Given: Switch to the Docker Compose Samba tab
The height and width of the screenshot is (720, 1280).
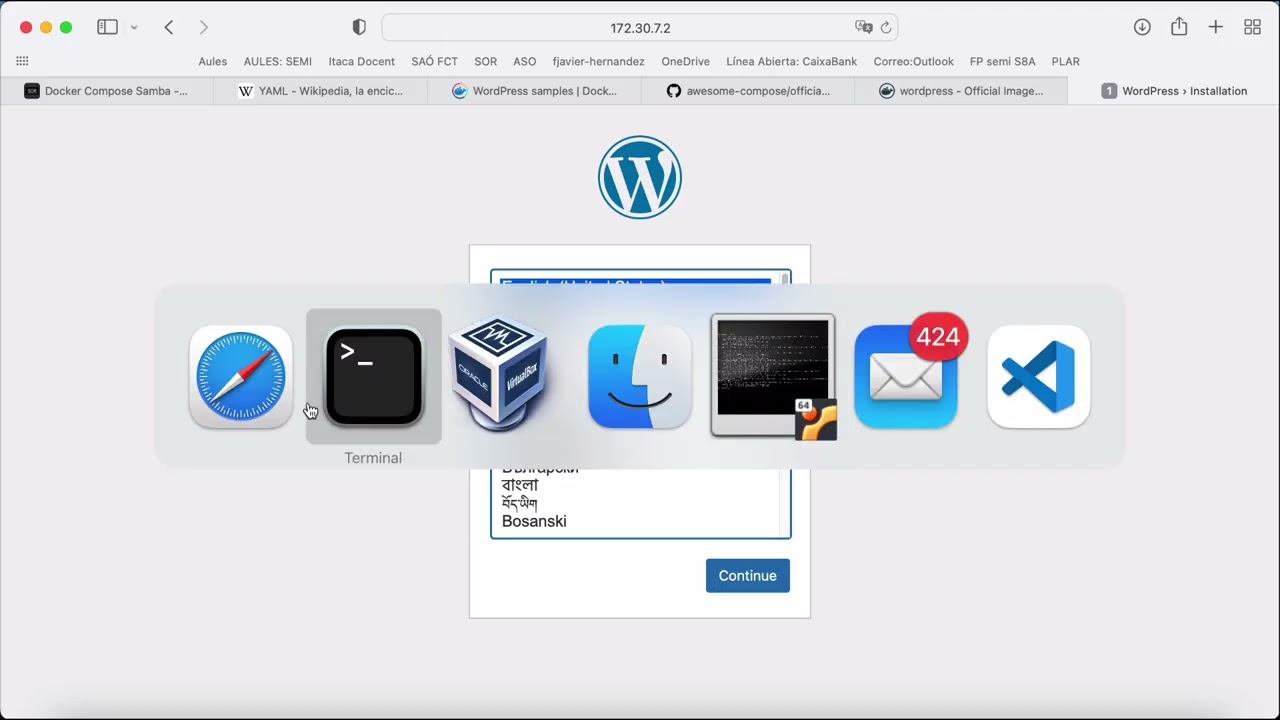Looking at the screenshot, I should 107,91.
